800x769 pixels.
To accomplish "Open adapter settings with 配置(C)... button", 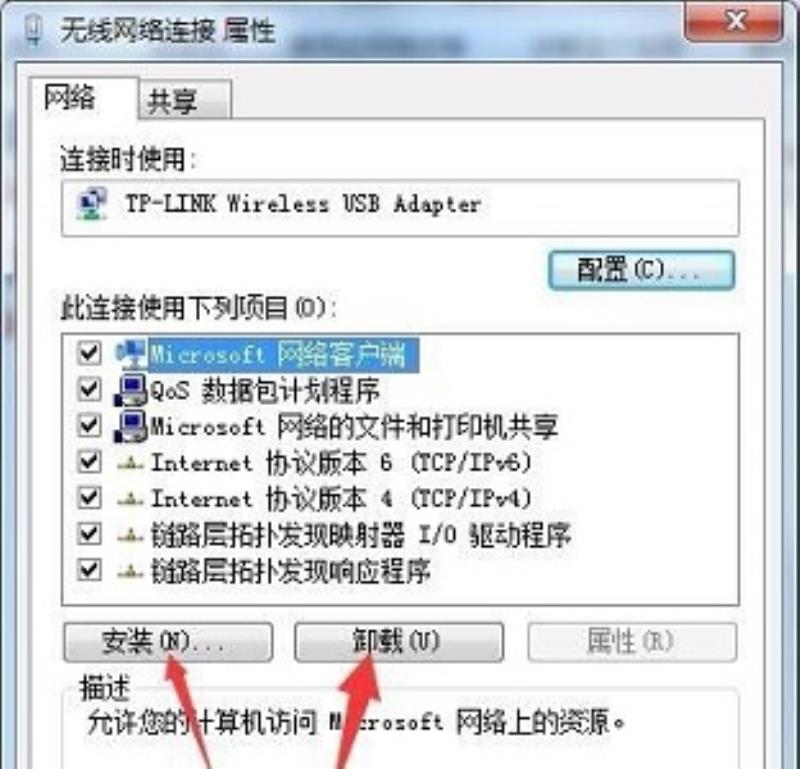I will point(641,270).
